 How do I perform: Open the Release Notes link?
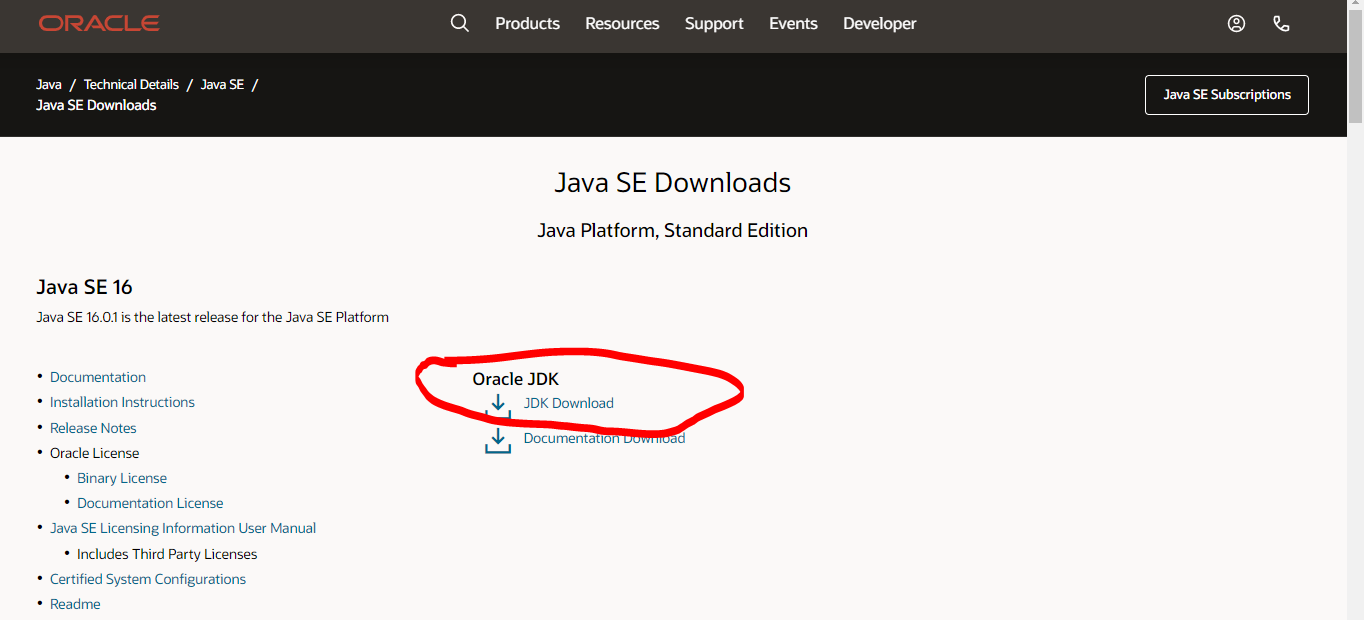(x=93, y=427)
